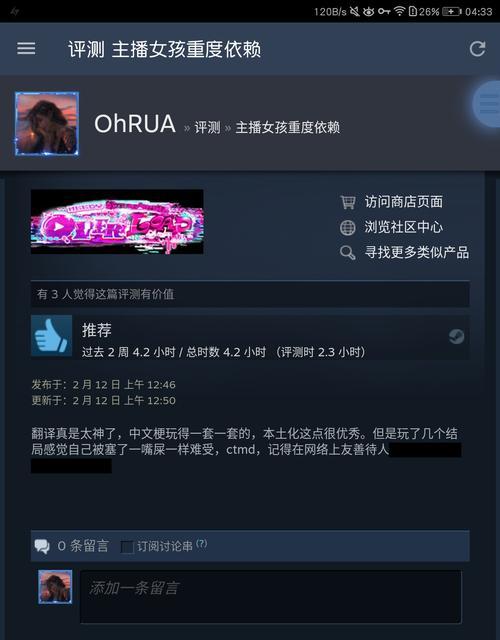The height and width of the screenshot is (640, 500).
Task: Tap the refresh icon in header
Action: (x=477, y=49)
